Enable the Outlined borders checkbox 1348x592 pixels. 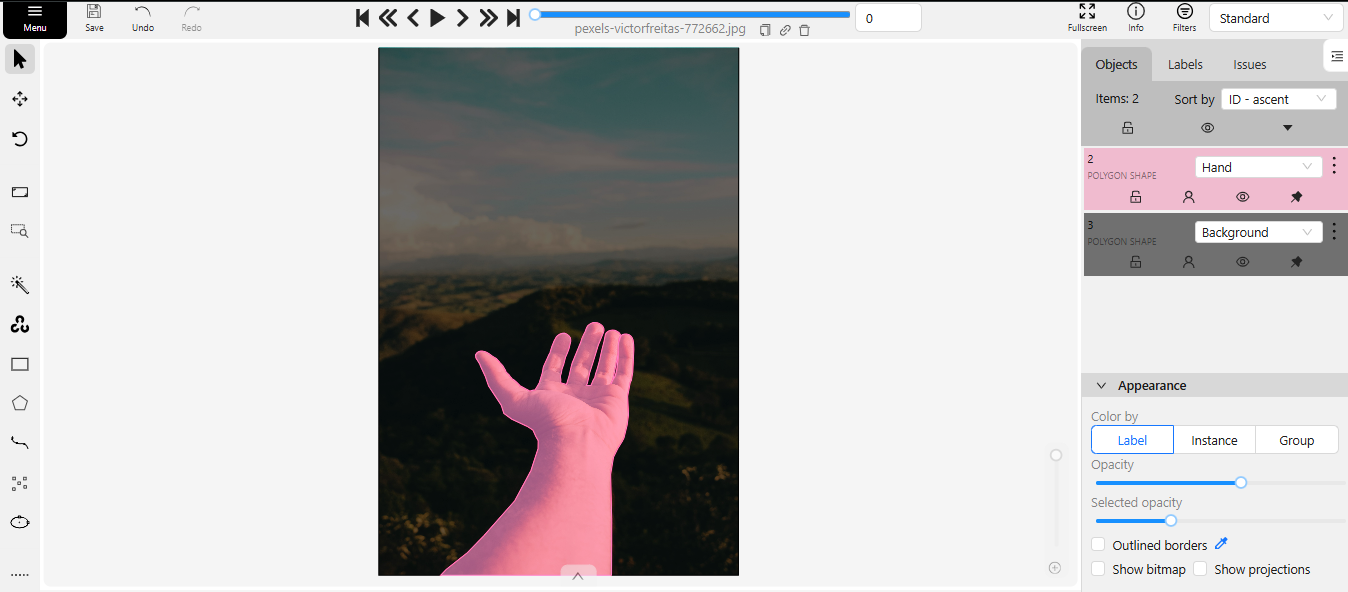[1098, 545]
